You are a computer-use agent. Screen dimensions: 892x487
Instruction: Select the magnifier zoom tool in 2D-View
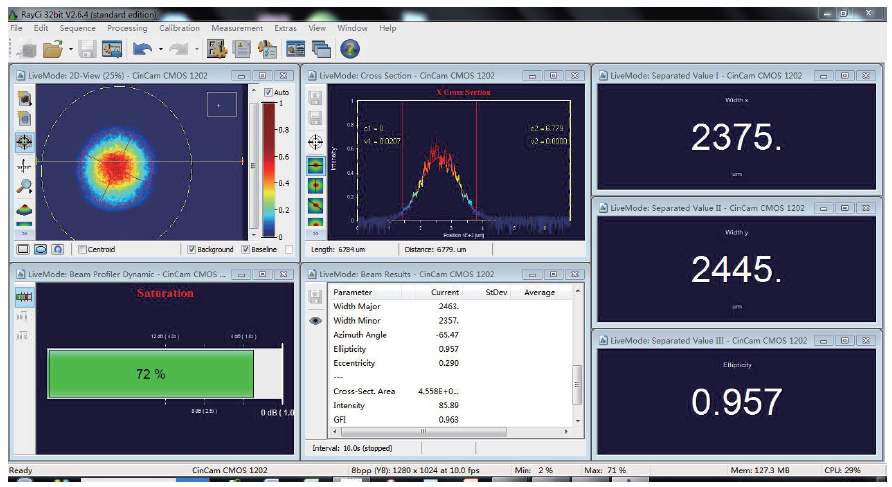tap(24, 187)
